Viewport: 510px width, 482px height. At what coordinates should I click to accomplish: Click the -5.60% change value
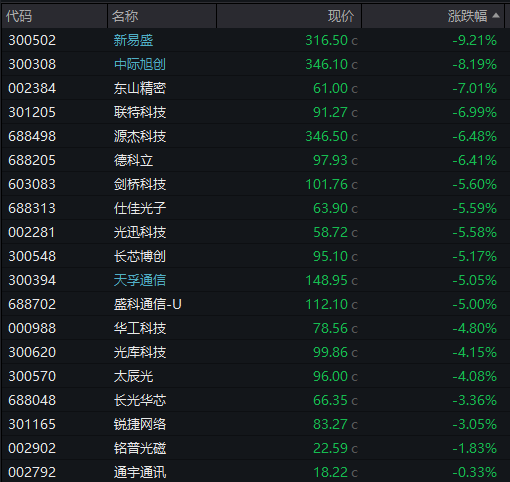click(x=475, y=184)
